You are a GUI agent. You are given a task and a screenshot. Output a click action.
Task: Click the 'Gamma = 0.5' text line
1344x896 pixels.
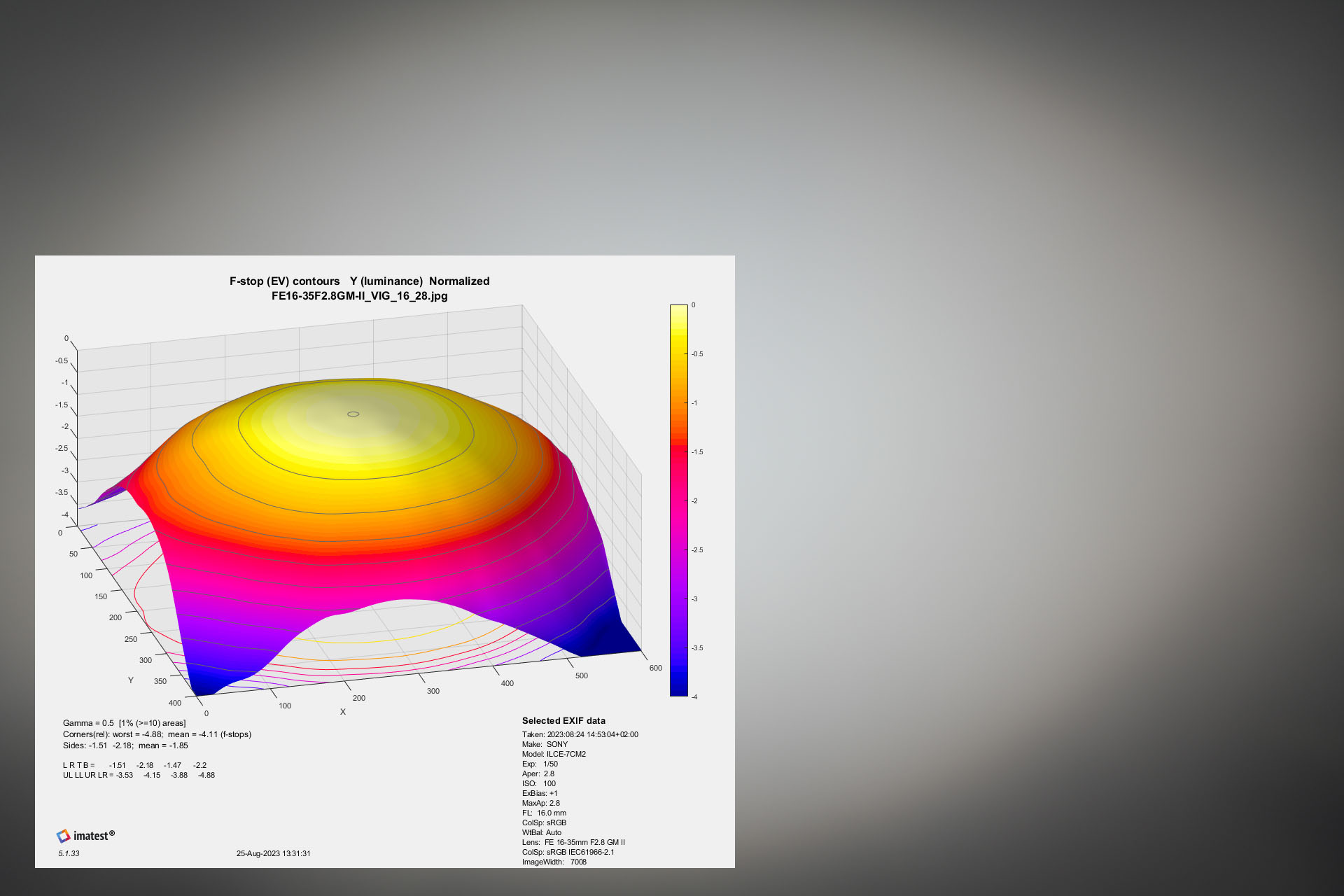[x=124, y=724]
